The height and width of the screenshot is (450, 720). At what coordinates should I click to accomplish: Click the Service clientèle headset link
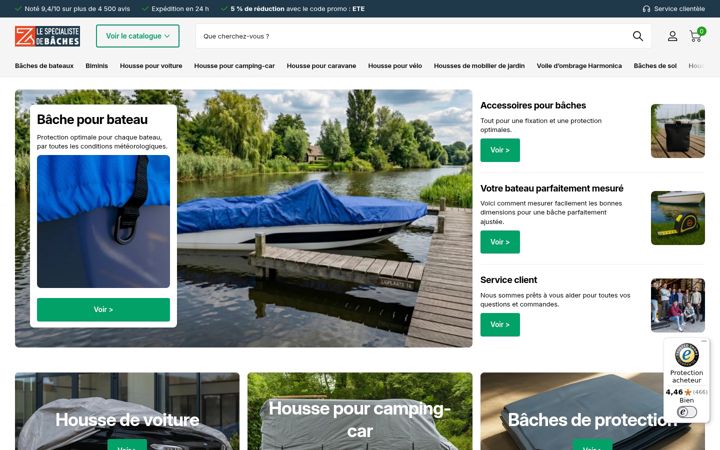[674, 9]
